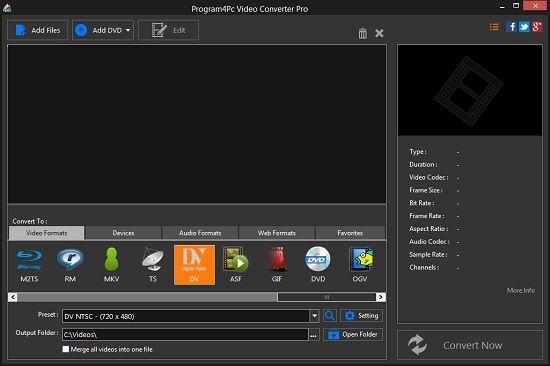The width and height of the screenshot is (550, 366).
Task: Click the Duration label
Action: click(423, 165)
